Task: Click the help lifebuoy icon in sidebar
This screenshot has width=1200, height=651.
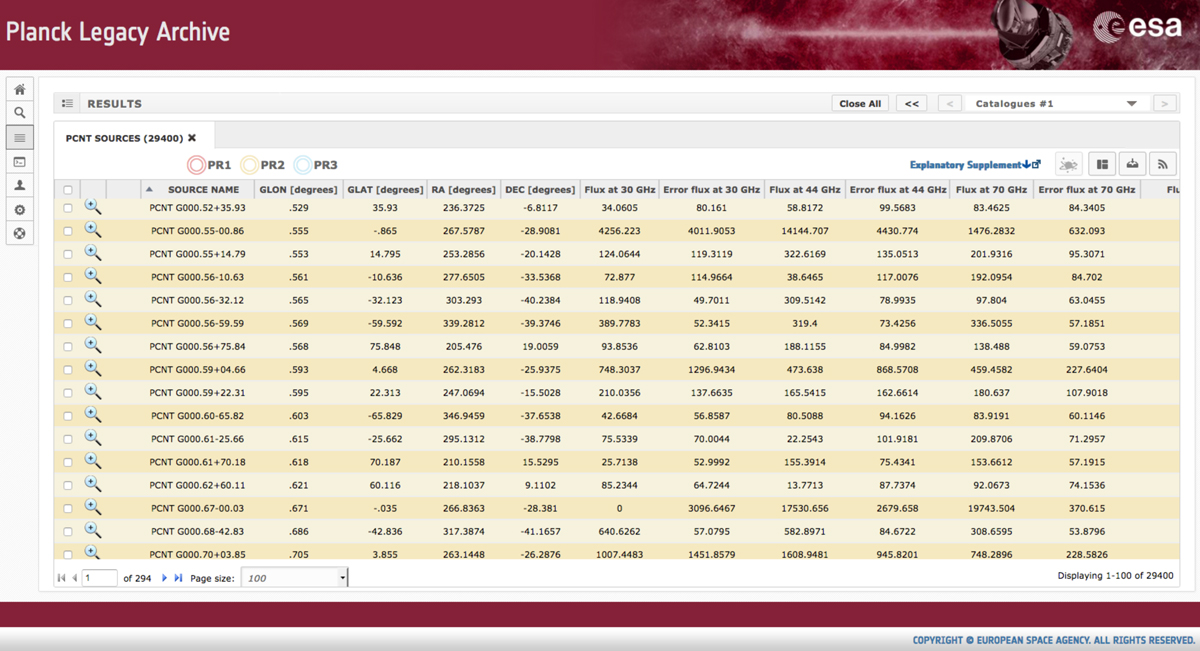Action: click(19, 234)
